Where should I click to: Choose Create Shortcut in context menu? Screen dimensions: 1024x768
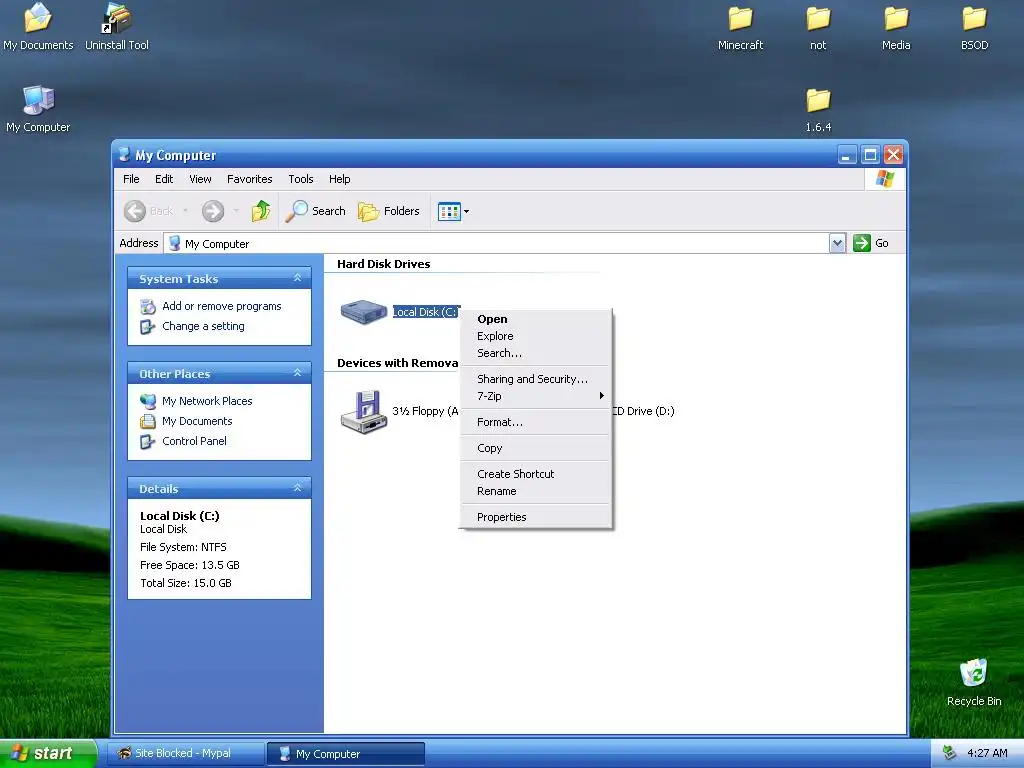535,474
